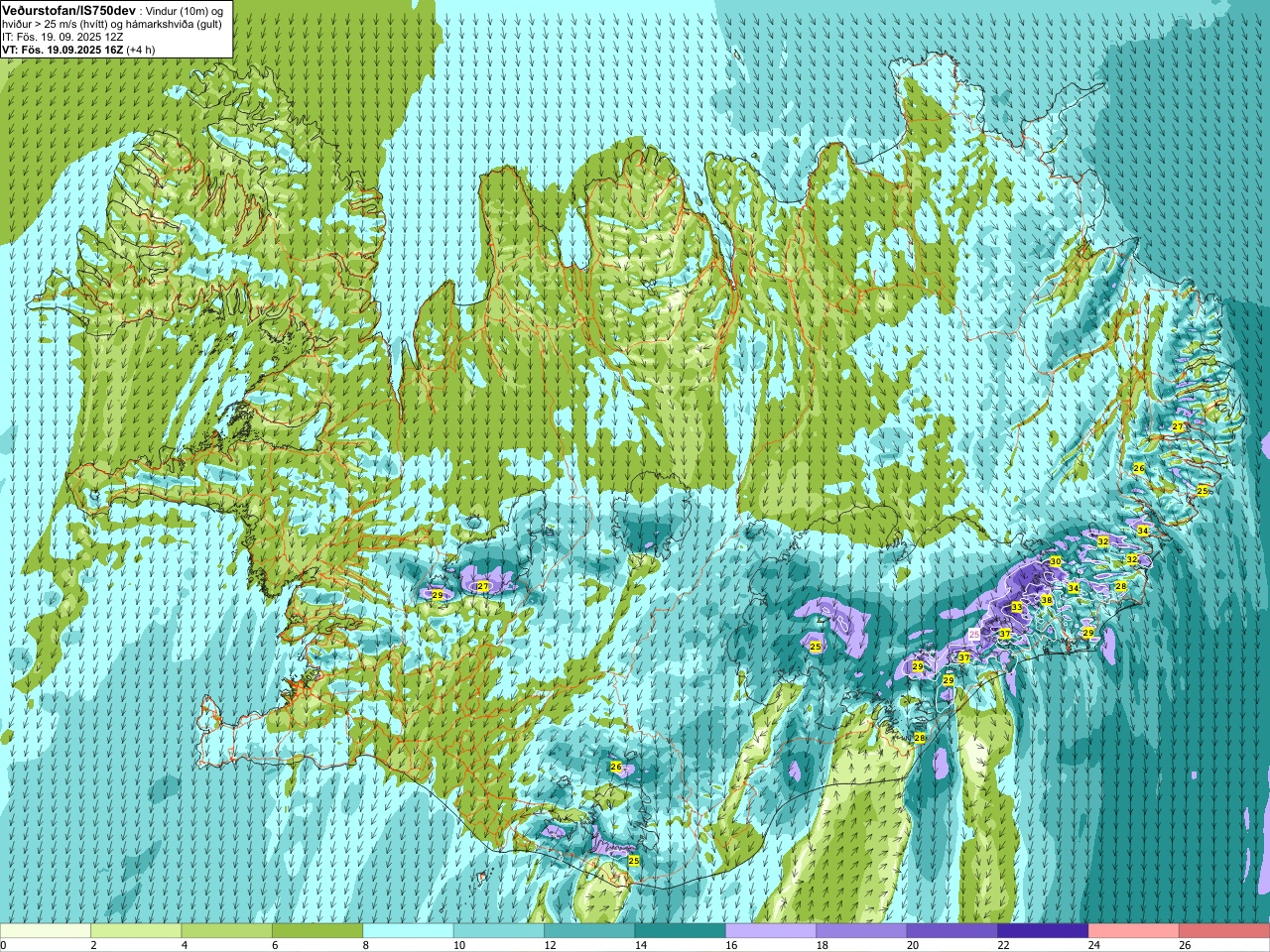Click the header title 'Veðurstofan/IS750dev'

point(69,10)
